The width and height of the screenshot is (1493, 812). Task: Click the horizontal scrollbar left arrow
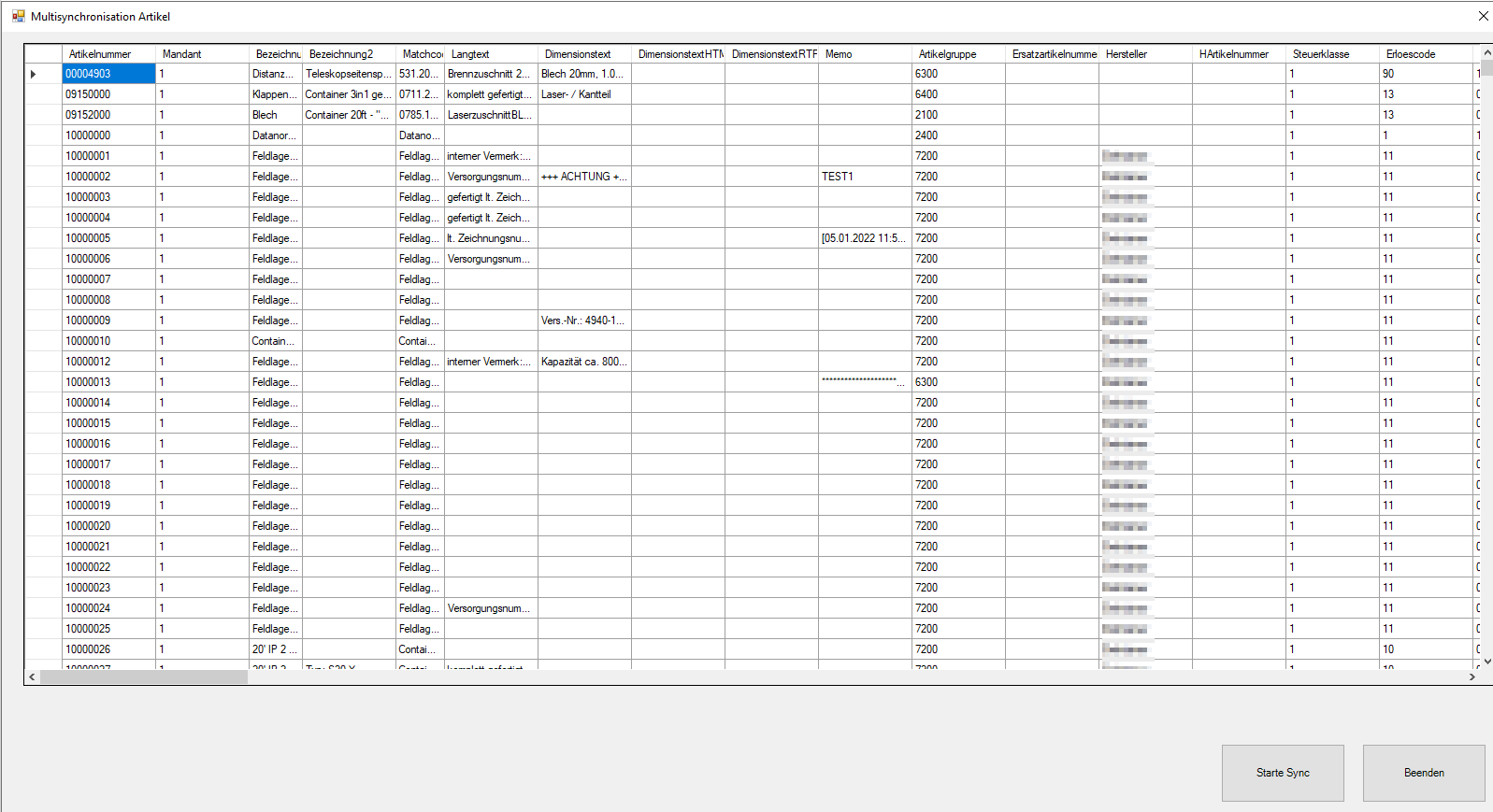32,677
